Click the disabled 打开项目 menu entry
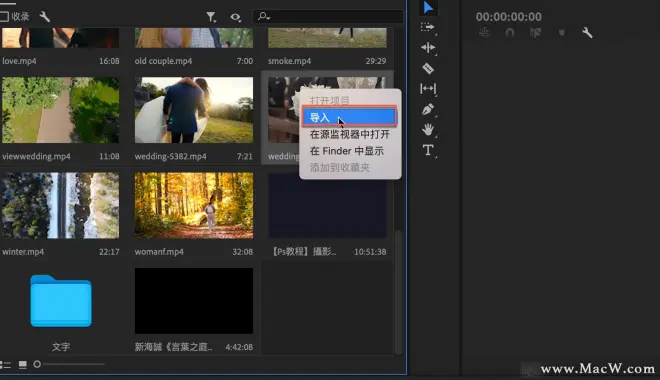The height and width of the screenshot is (380, 660). (330, 100)
